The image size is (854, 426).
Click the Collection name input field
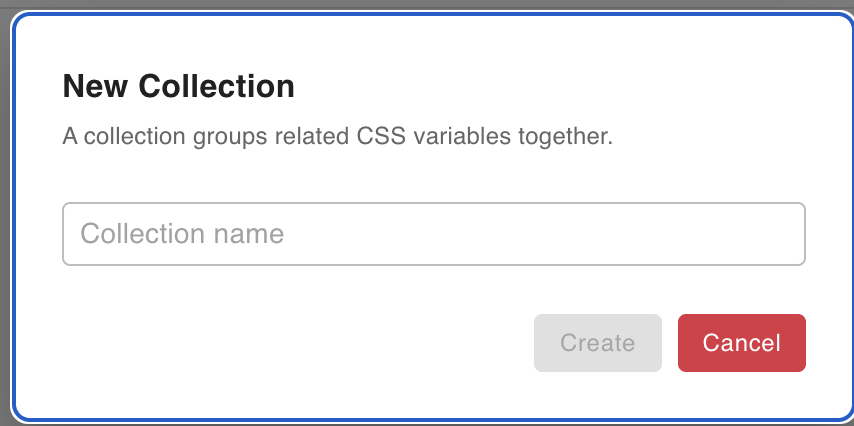[433, 234]
